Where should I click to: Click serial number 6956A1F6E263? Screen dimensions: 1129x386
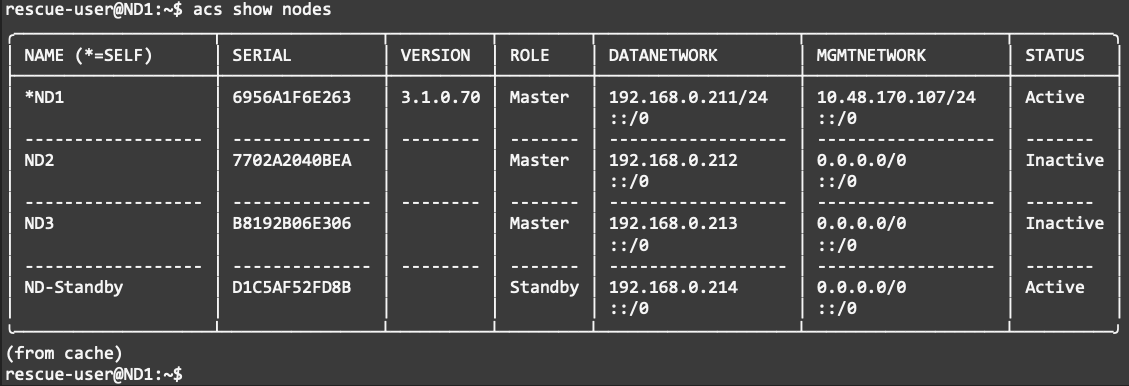[x=292, y=97]
